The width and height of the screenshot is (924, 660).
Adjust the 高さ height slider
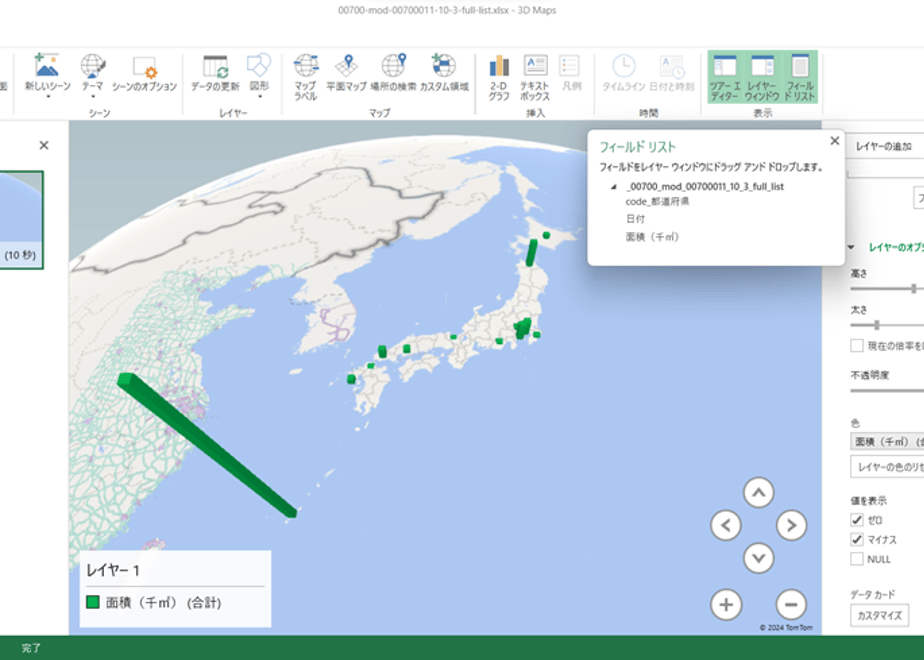click(x=914, y=289)
